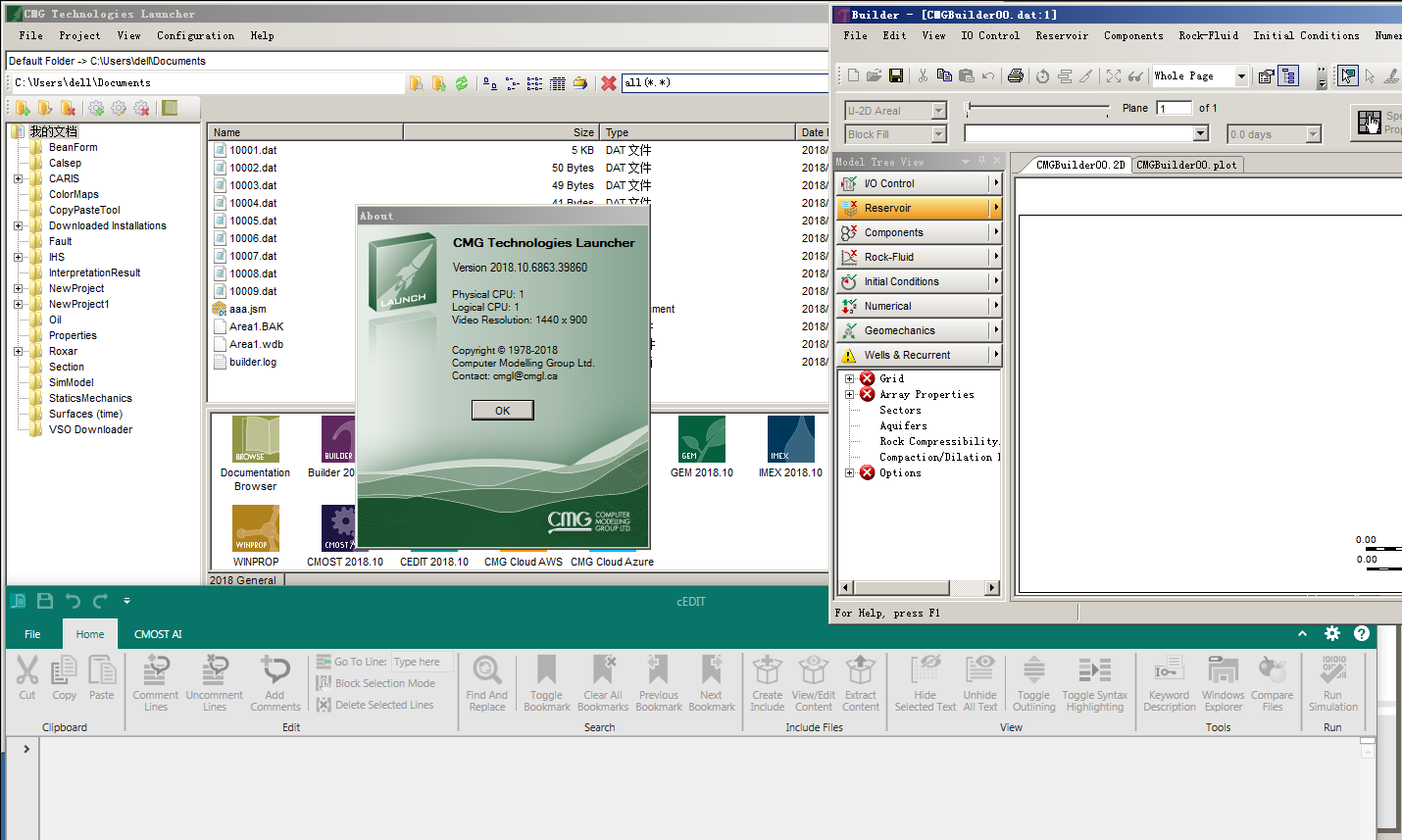Open the WINPROP application icon
Screen dimensions: 1402x840
click(x=256, y=529)
